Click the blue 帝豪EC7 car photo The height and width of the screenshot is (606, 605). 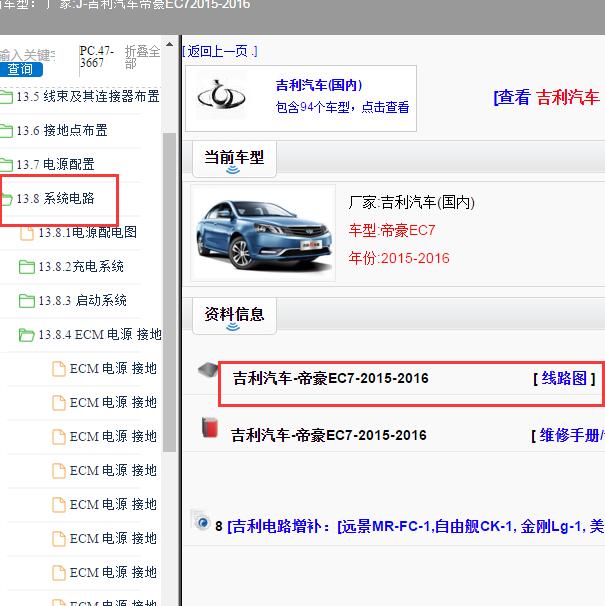(x=264, y=233)
